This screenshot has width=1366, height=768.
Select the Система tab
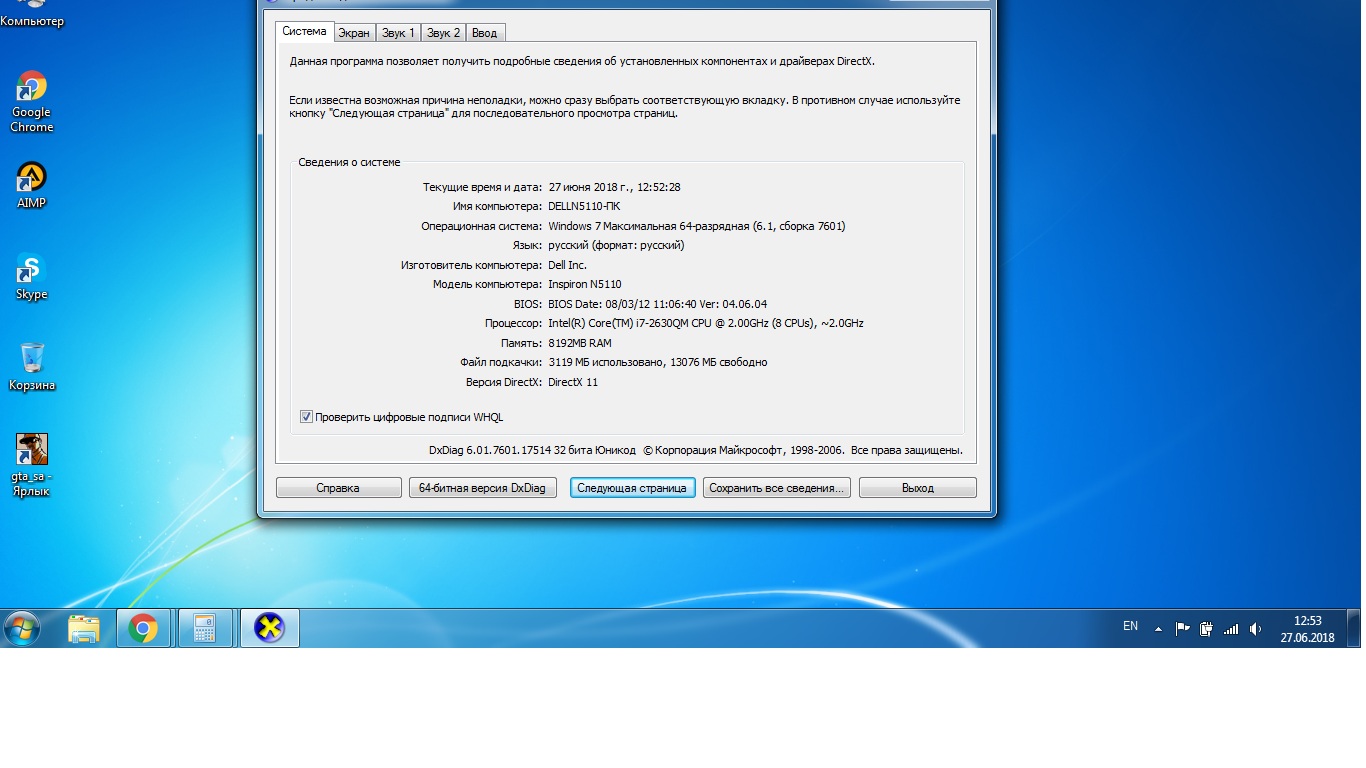point(304,31)
